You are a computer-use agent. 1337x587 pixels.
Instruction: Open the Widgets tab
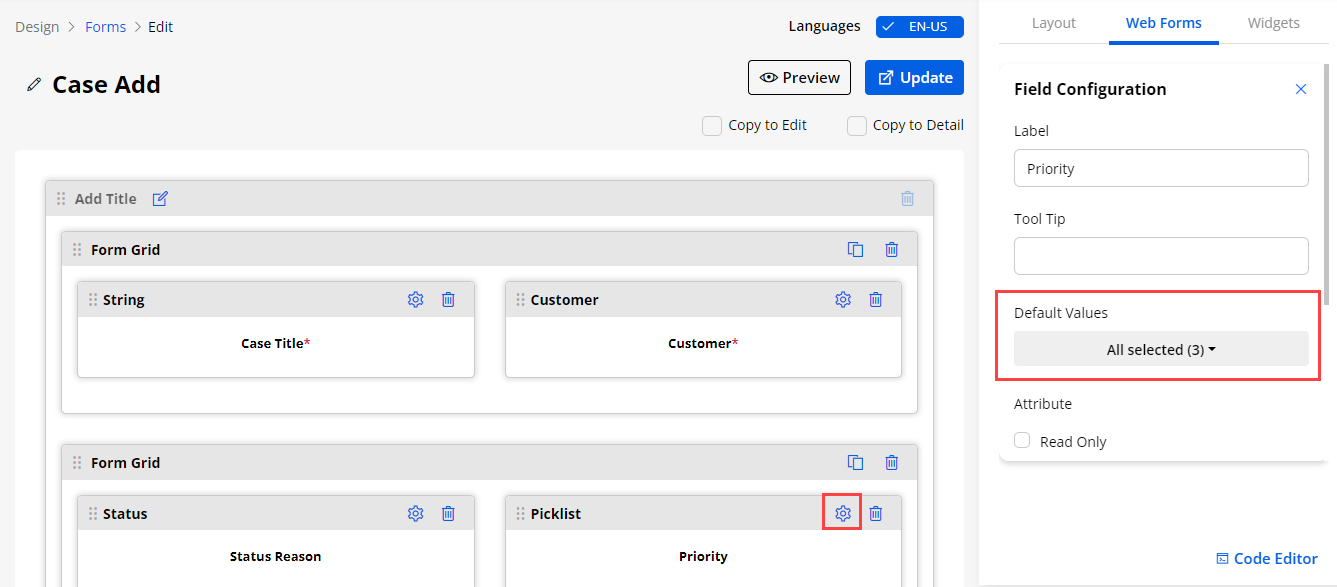(x=1273, y=23)
